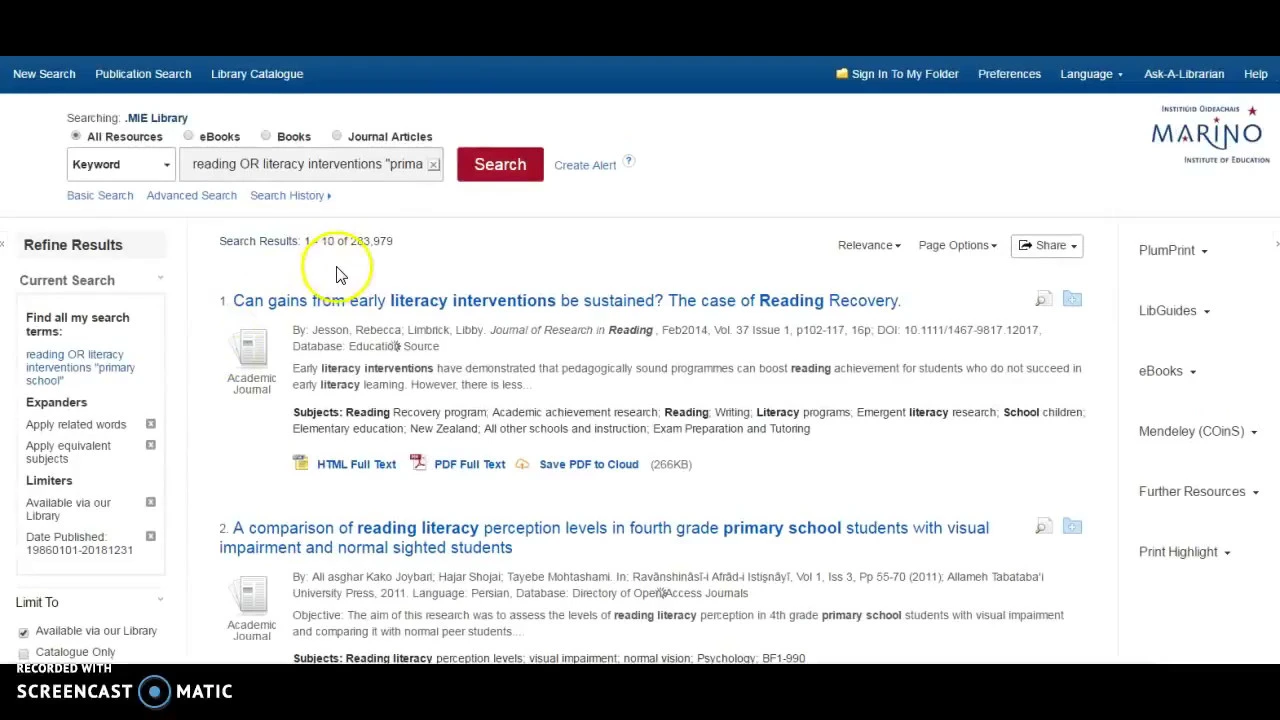Clear the search box with x icon
Screen dimensions: 1280x720
(433, 165)
